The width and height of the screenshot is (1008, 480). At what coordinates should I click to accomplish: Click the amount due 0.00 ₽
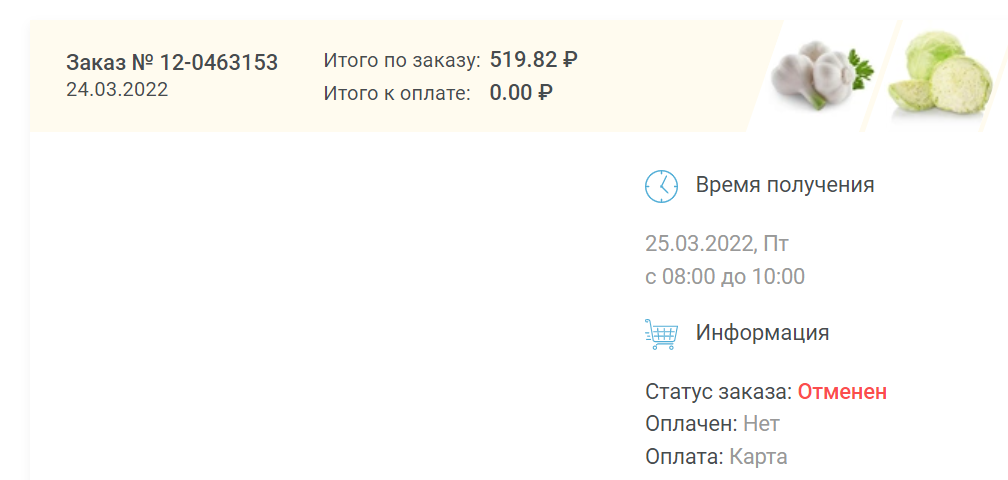(521, 93)
